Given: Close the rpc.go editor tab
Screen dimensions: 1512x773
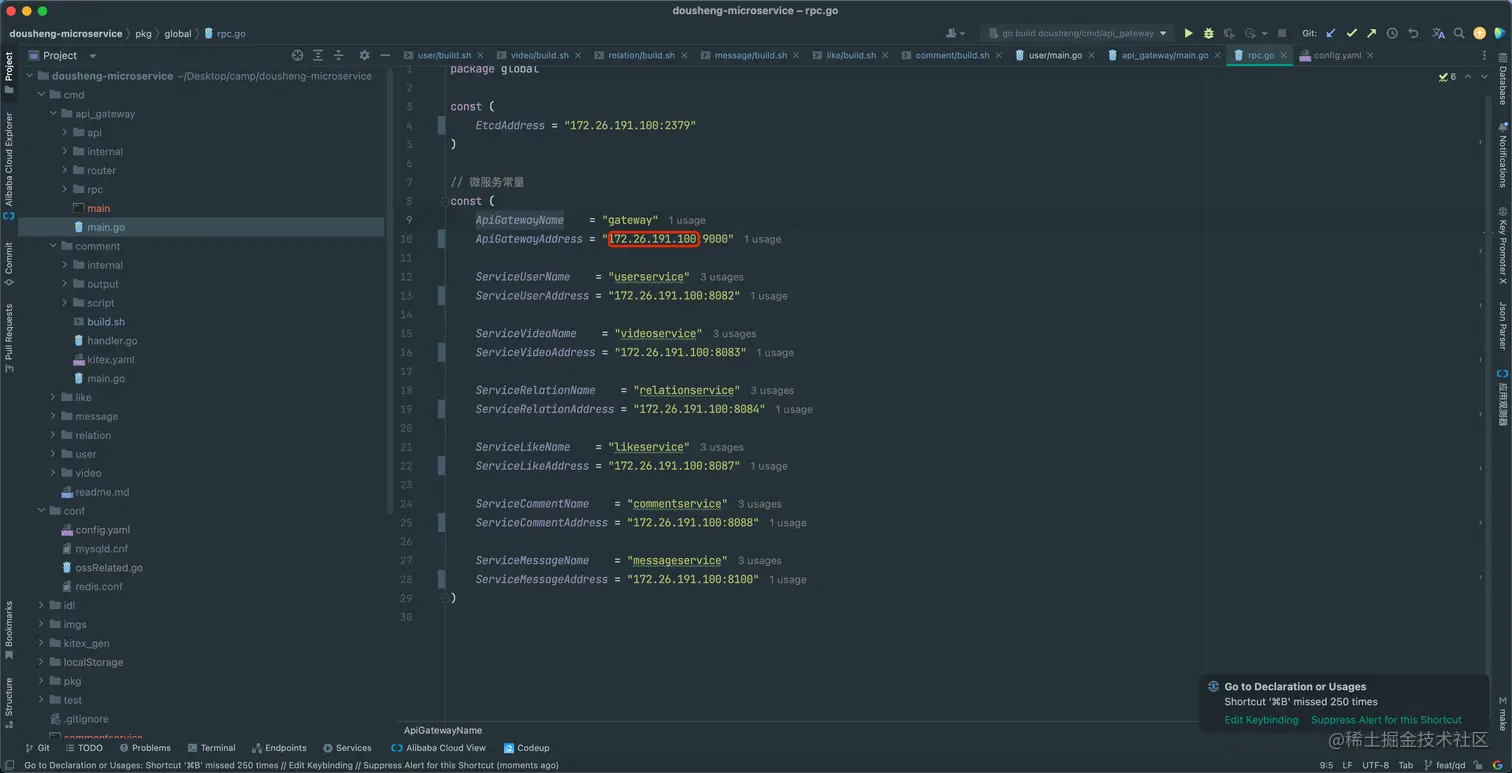Looking at the screenshot, I should (1284, 56).
